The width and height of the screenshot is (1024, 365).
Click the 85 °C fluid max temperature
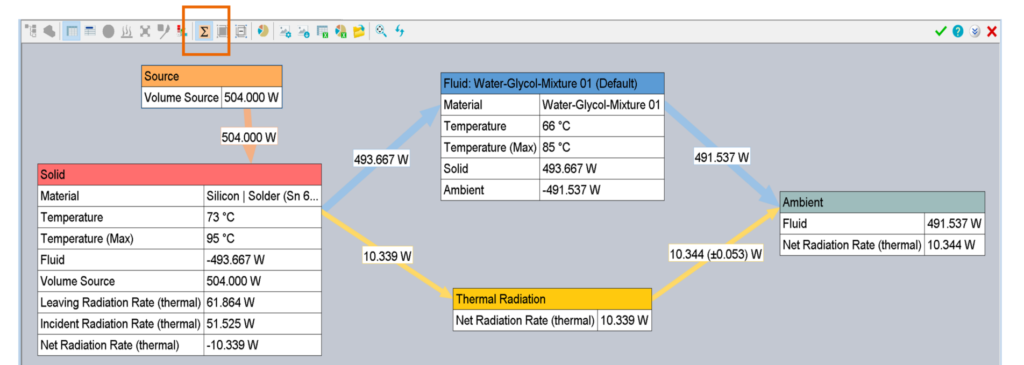602,147
